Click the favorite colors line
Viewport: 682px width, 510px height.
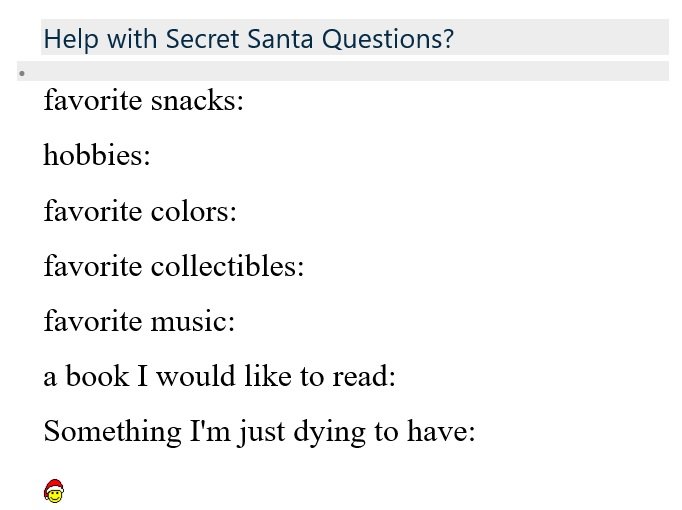(140, 211)
